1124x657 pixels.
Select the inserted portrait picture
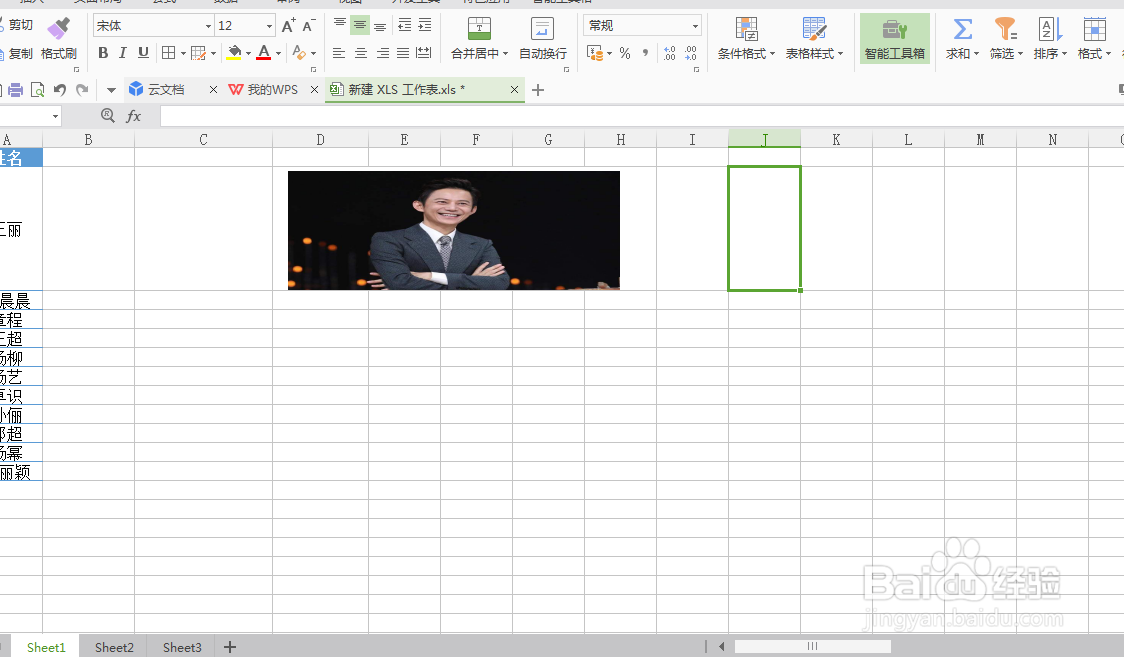(454, 230)
